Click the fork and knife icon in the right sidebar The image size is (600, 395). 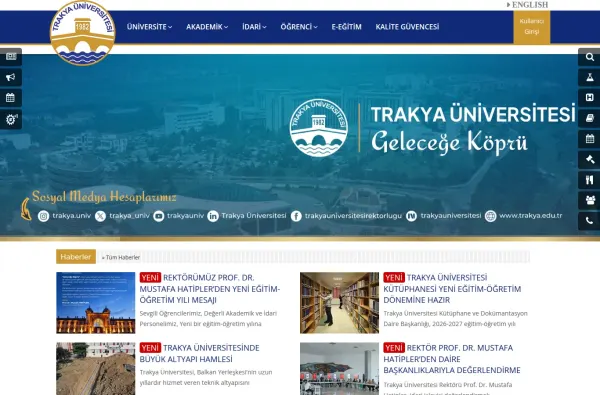(x=589, y=180)
